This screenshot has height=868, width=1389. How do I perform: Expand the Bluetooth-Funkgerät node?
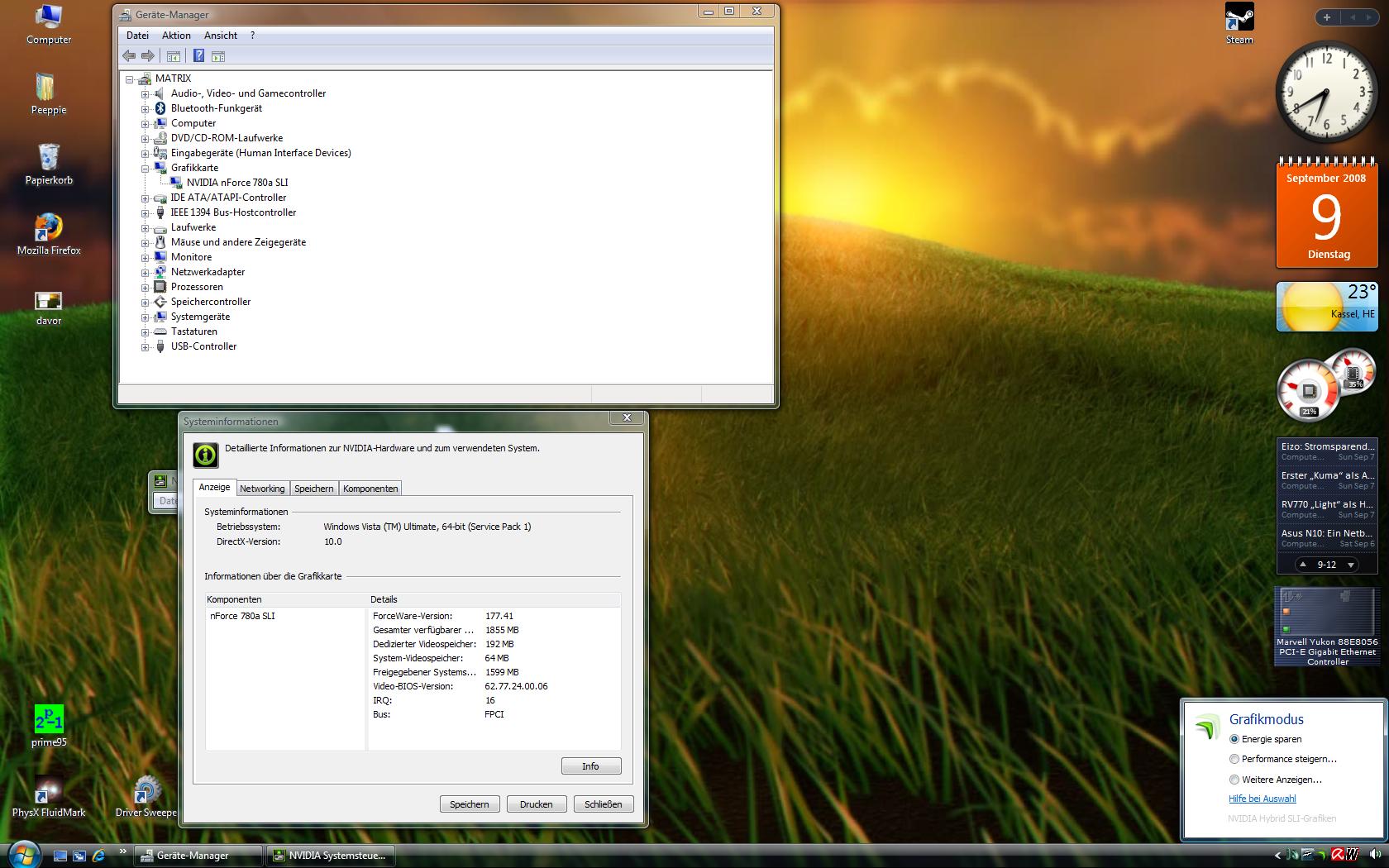click(145, 109)
